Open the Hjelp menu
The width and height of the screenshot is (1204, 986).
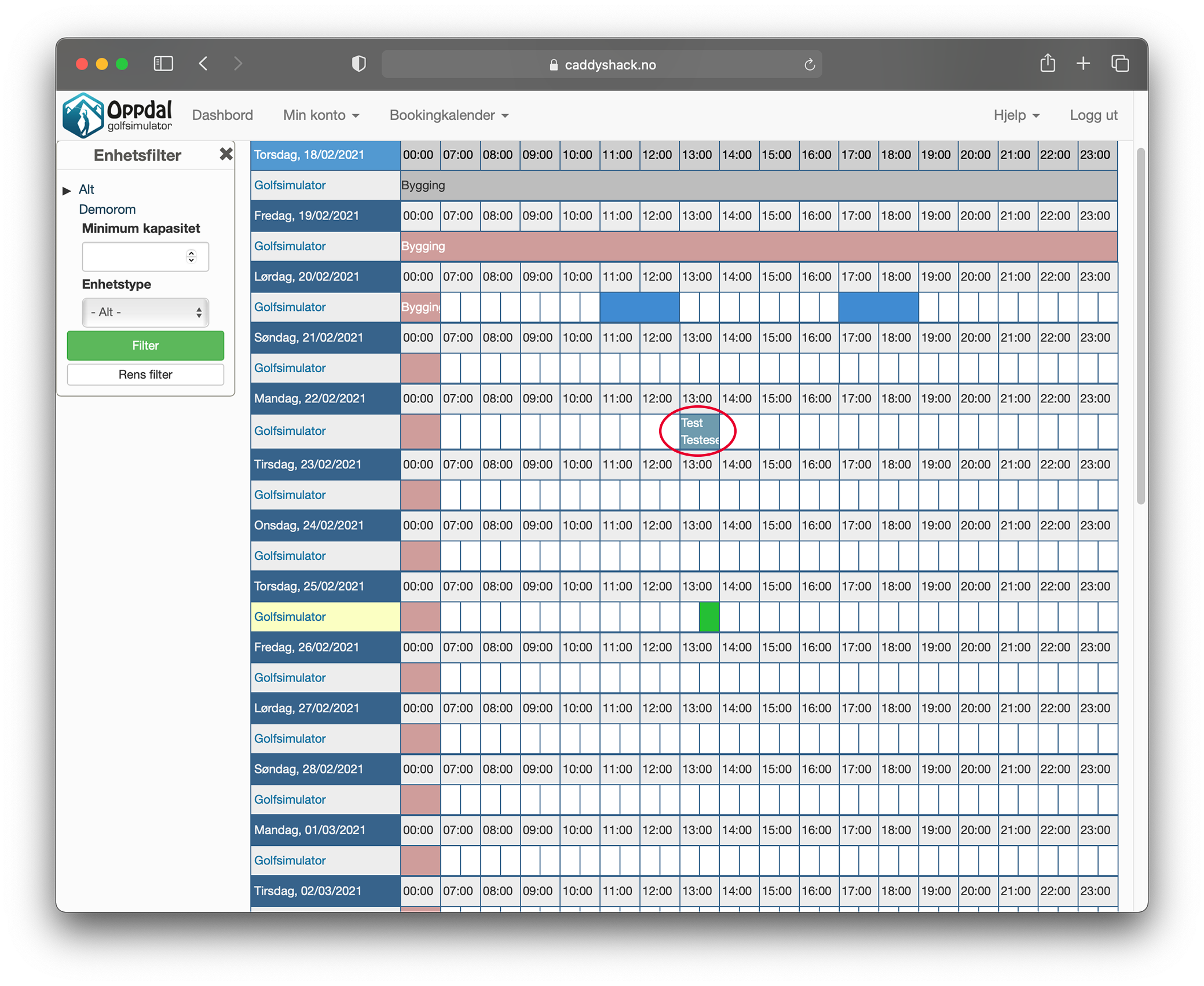click(1016, 115)
